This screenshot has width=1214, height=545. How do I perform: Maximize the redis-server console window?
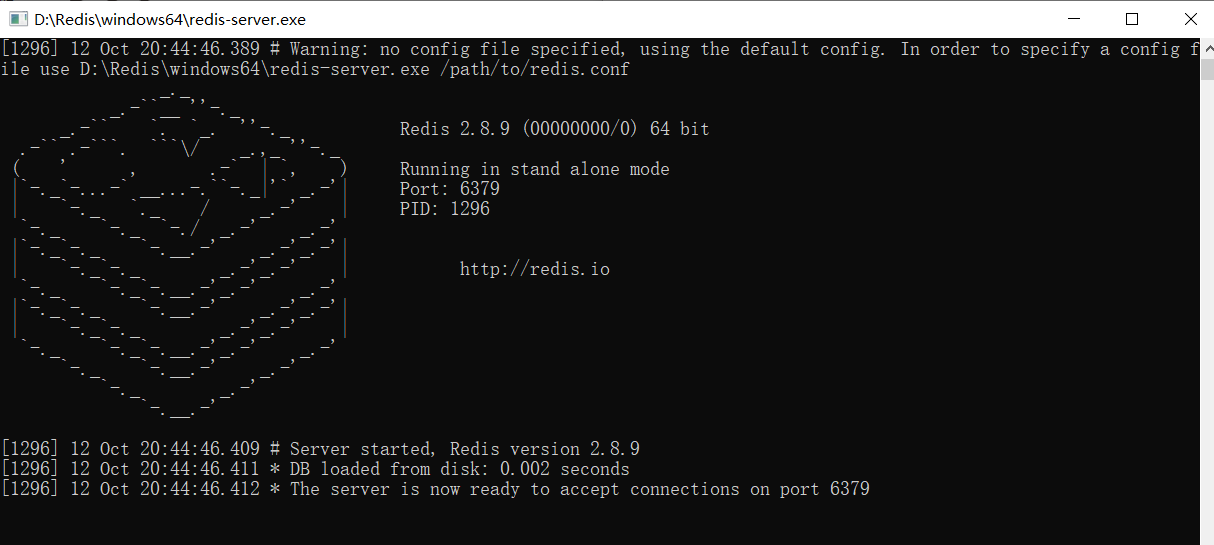(1131, 19)
